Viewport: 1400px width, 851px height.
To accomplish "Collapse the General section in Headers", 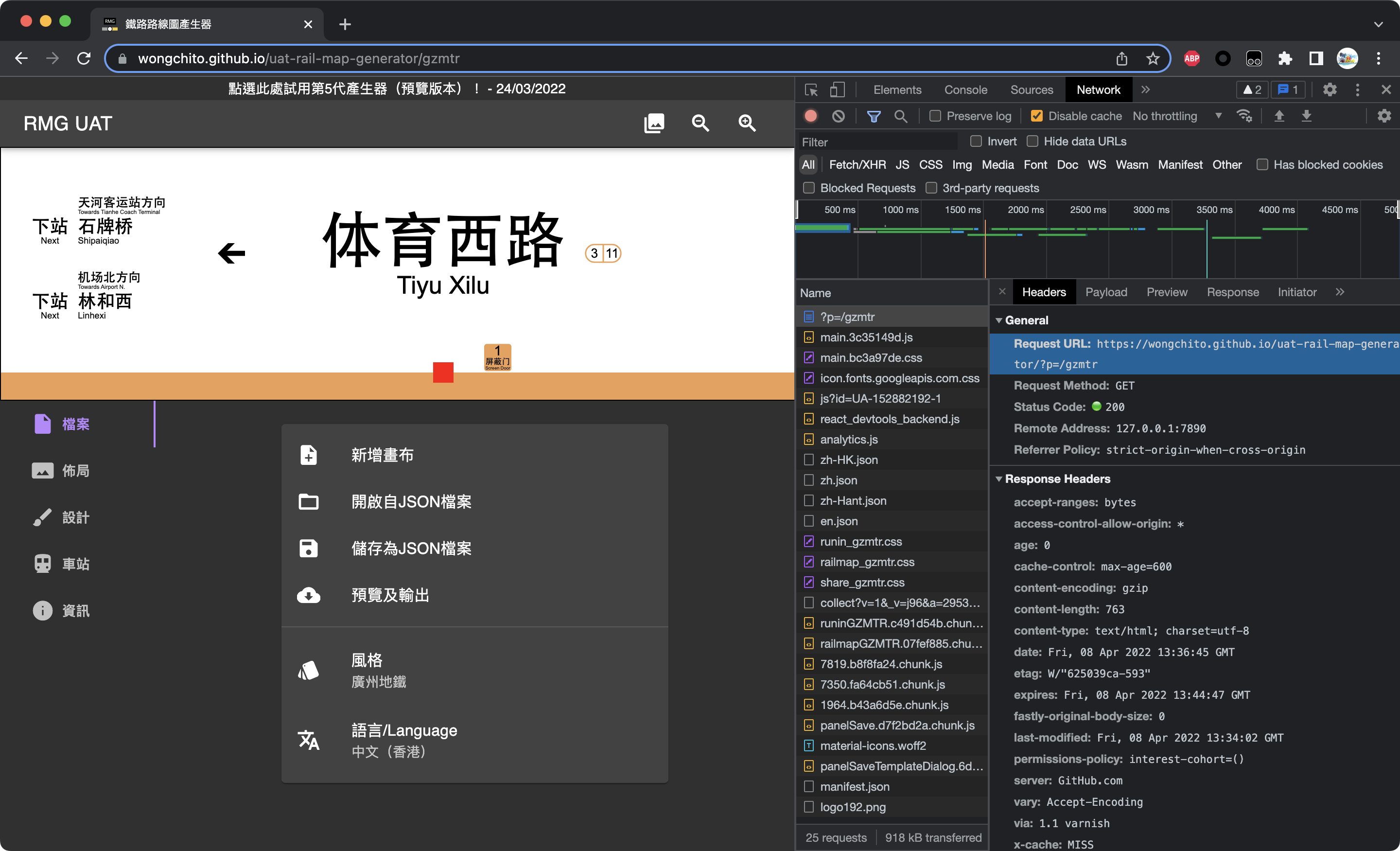I will 1000,320.
